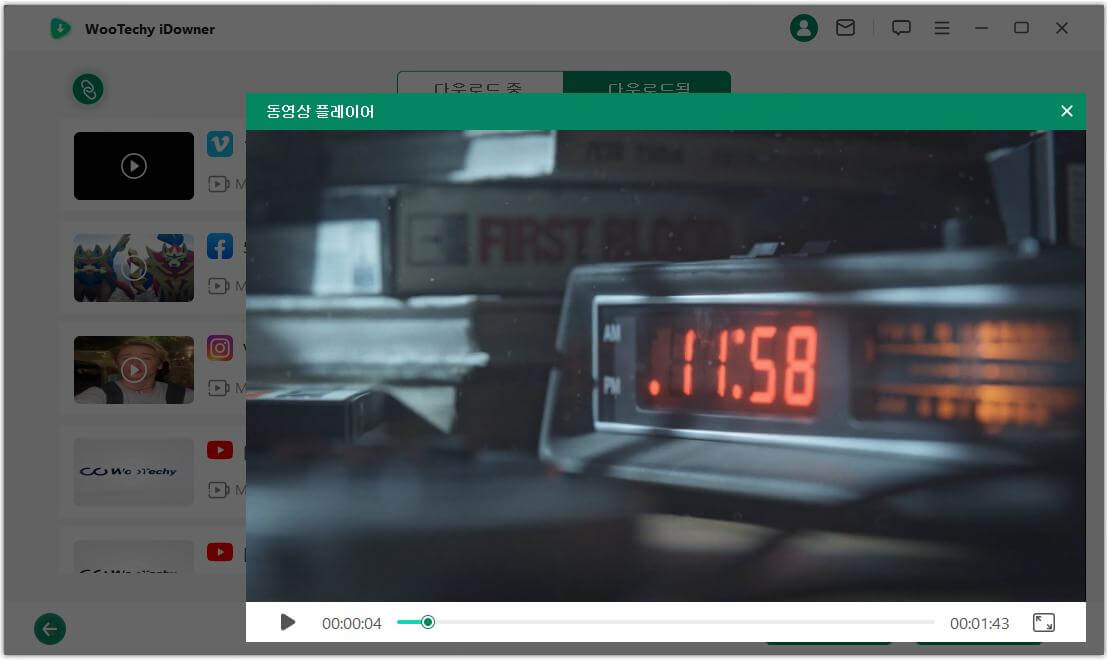Enter fullscreen mode in video player
This screenshot has height=660, width=1107.
click(x=1043, y=622)
